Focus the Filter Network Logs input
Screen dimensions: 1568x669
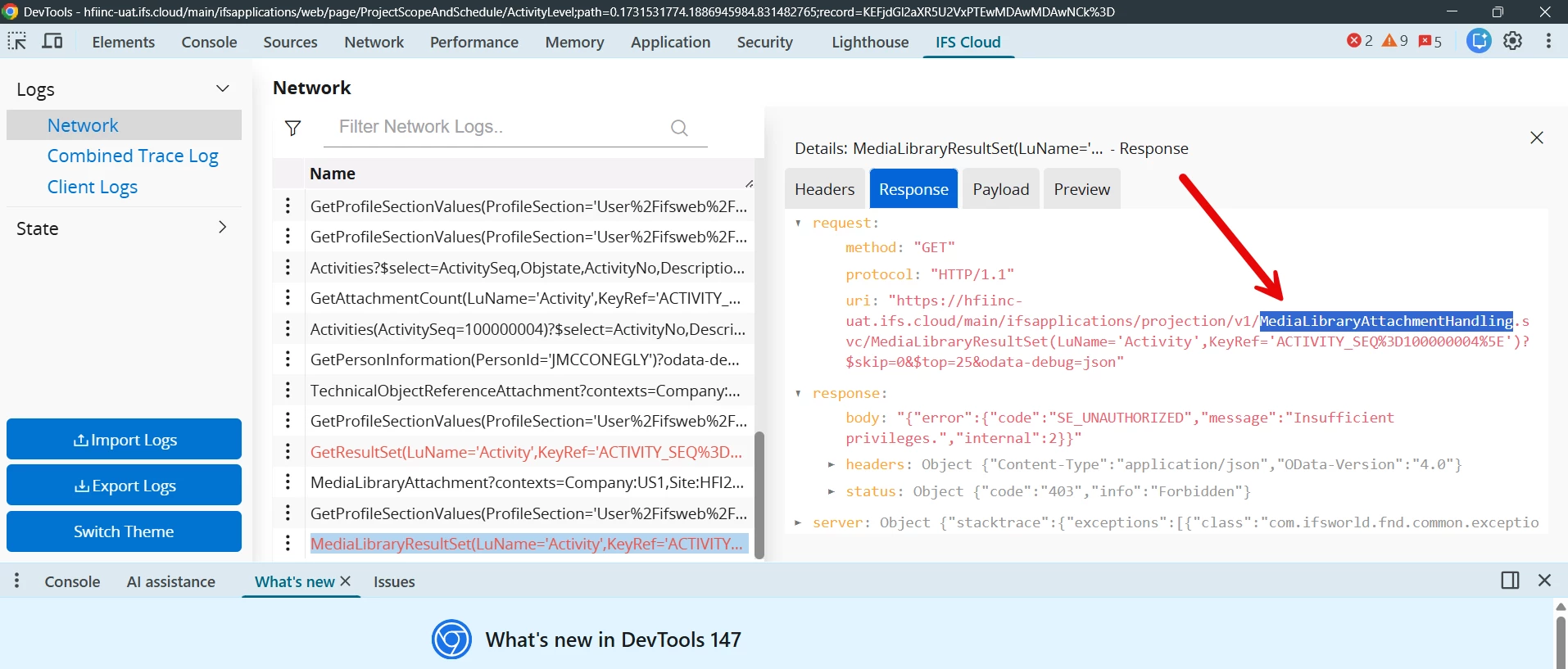click(500, 127)
